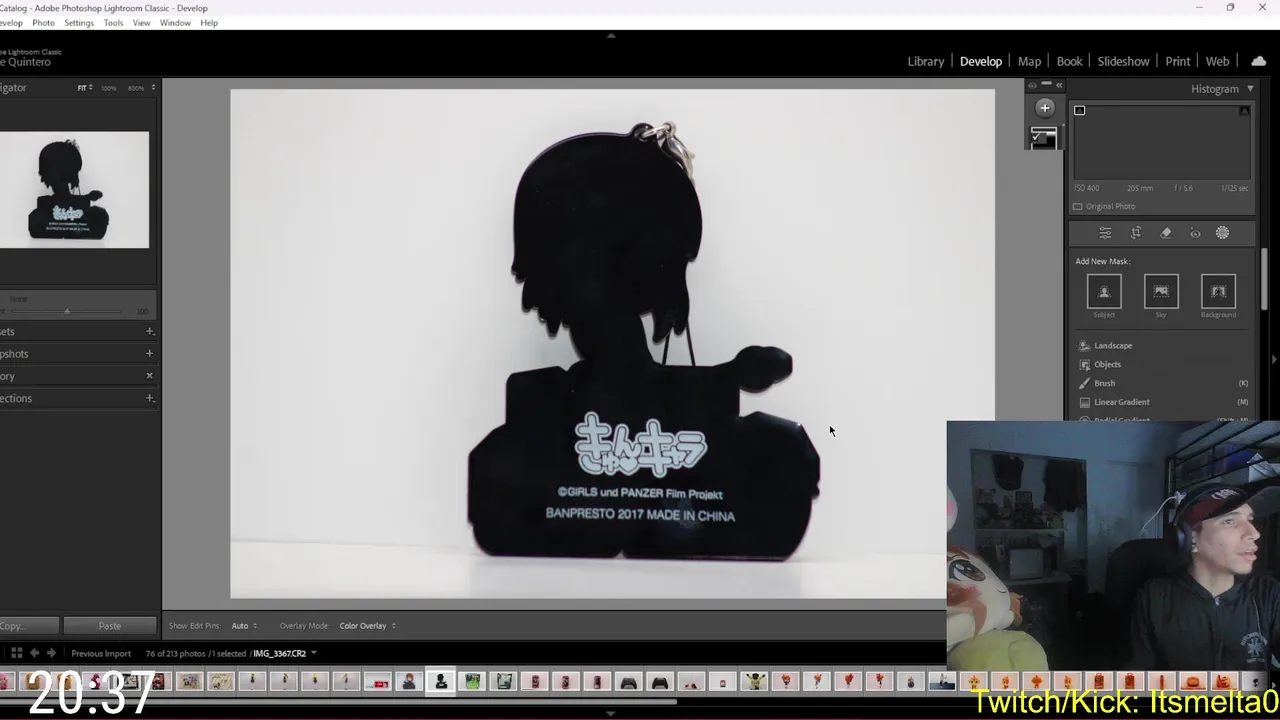Image resolution: width=1280 pixels, height=720 pixels.
Task: Open the View menu
Action: coord(141,23)
